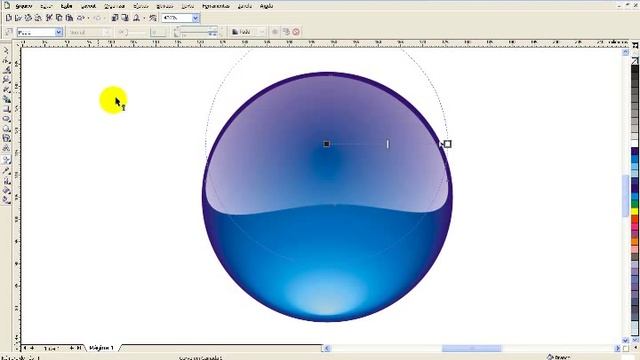Click the black gradient start handle on sphere
The image size is (640, 360).
[x=327, y=144]
